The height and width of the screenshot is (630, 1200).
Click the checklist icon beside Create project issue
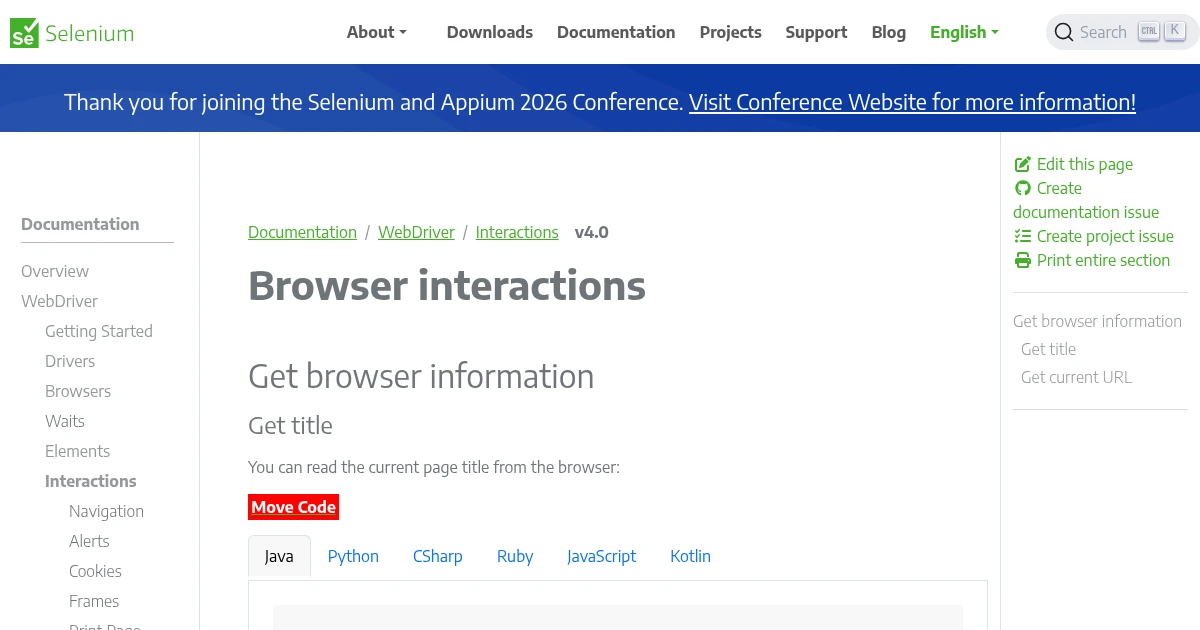(x=1022, y=236)
